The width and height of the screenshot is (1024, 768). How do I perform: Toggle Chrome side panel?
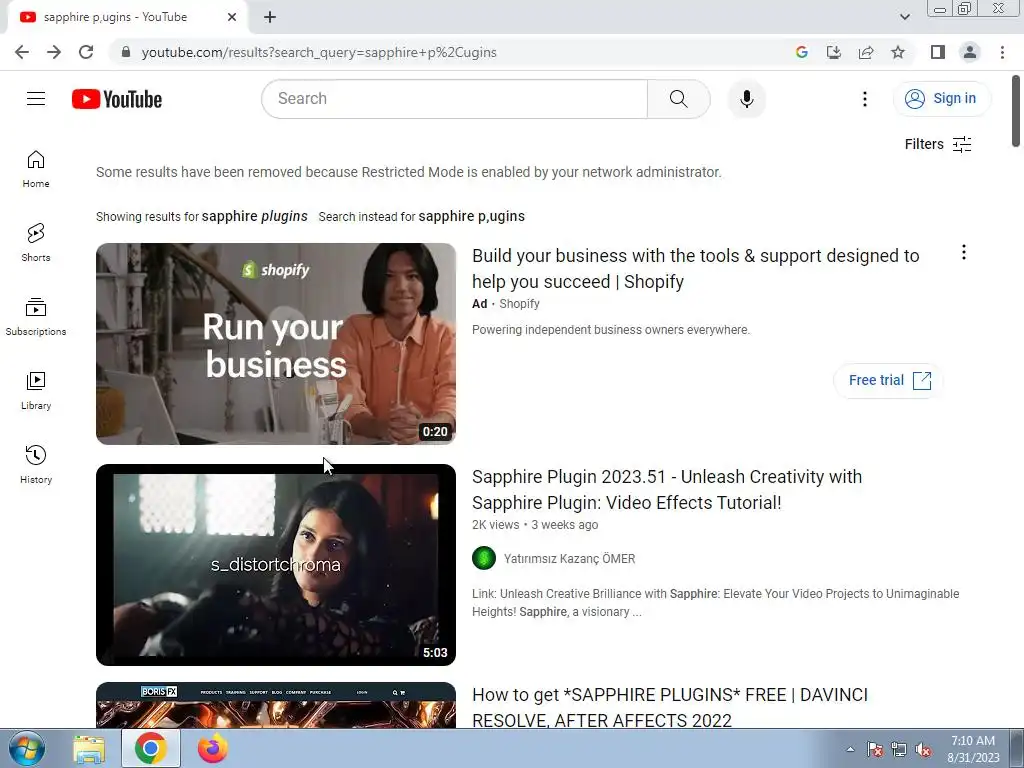(x=938, y=52)
